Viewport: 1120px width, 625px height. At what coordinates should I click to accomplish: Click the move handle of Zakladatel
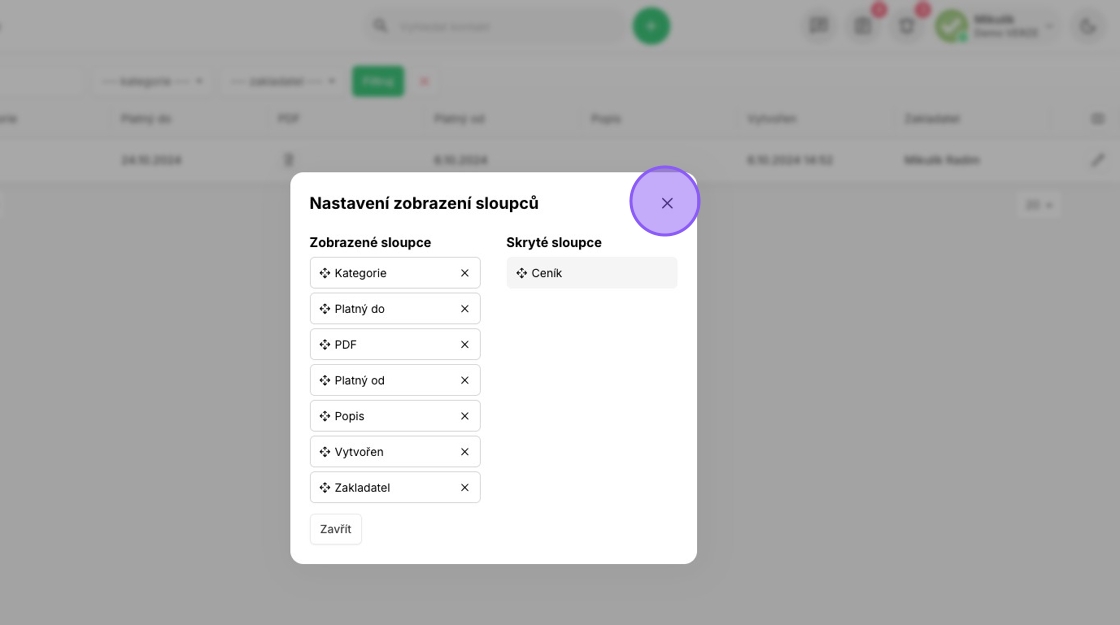(324, 487)
